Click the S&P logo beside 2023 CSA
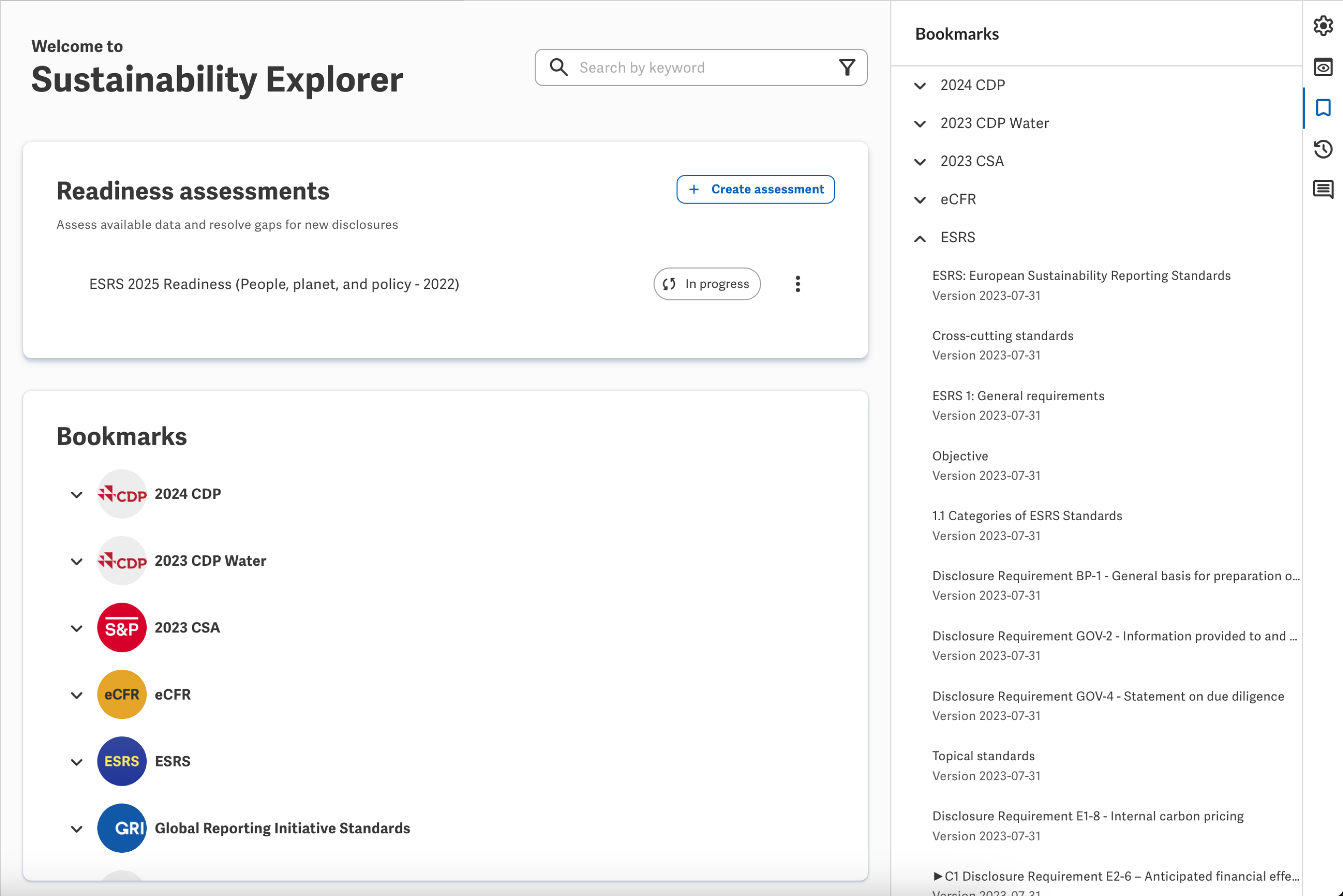The height and width of the screenshot is (896, 1343). click(x=122, y=627)
